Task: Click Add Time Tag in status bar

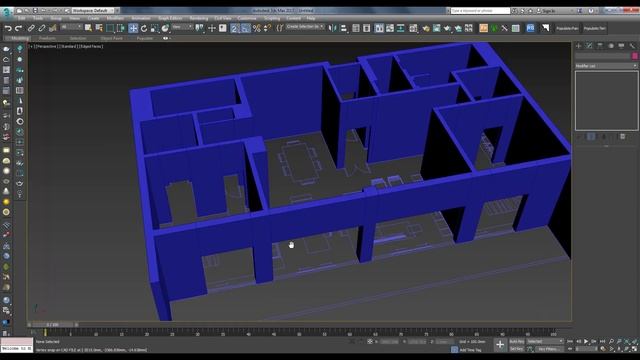Action: (470, 350)
